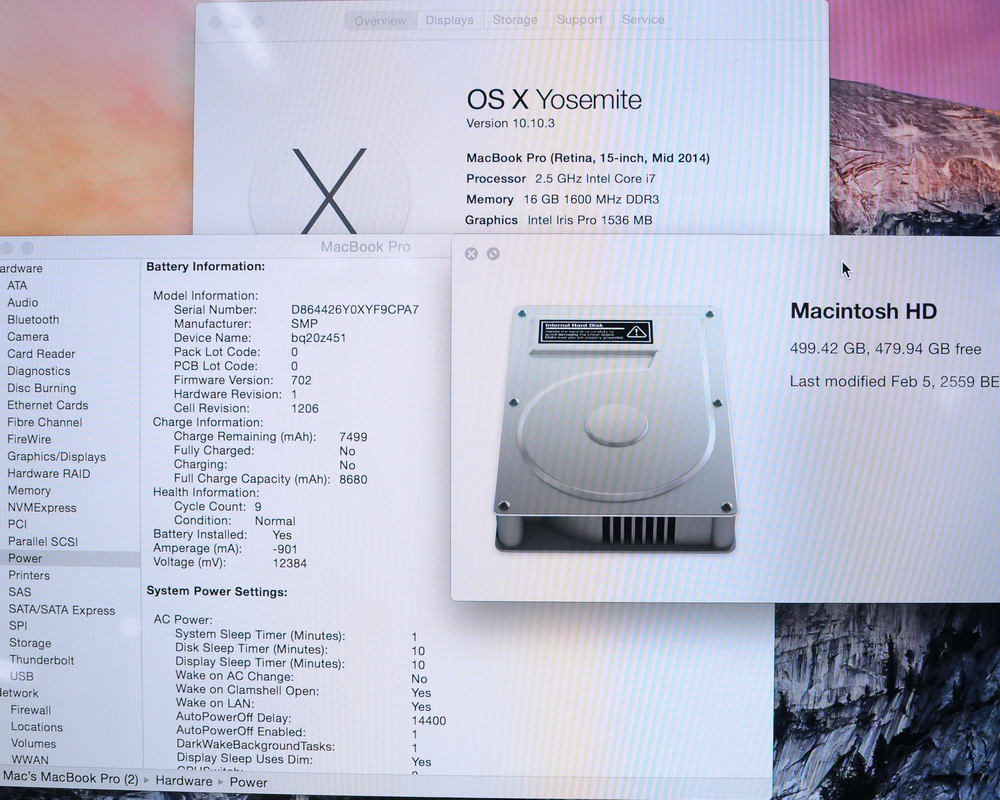Click the Macintosh HD hard disk icon

(616, 430)
